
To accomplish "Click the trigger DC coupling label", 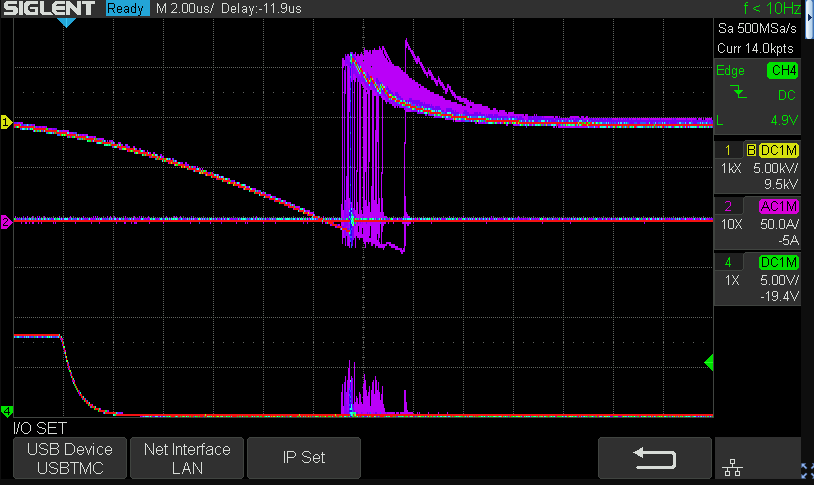I will click(x=786, y=95).
